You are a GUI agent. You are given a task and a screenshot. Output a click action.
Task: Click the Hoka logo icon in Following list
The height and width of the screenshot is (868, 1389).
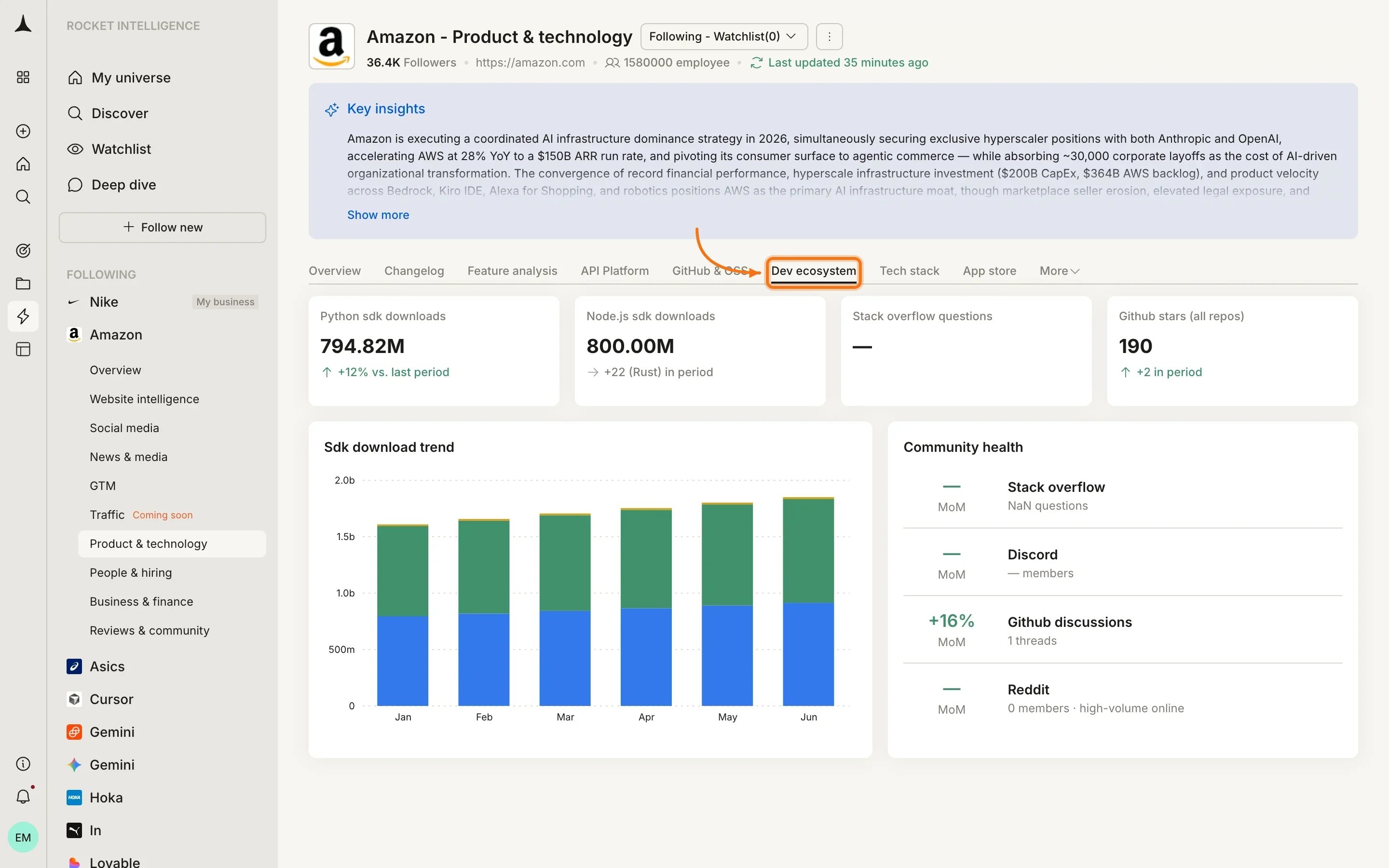(74, 798)
